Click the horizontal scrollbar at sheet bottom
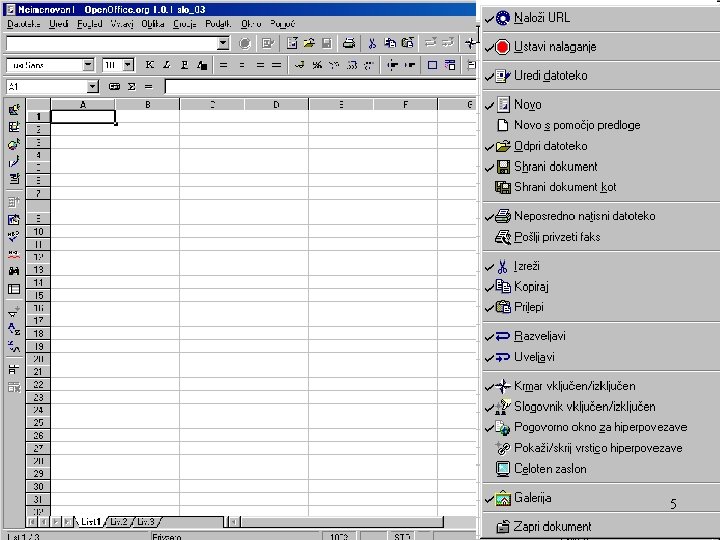720x540 pixels. point(342,522)
